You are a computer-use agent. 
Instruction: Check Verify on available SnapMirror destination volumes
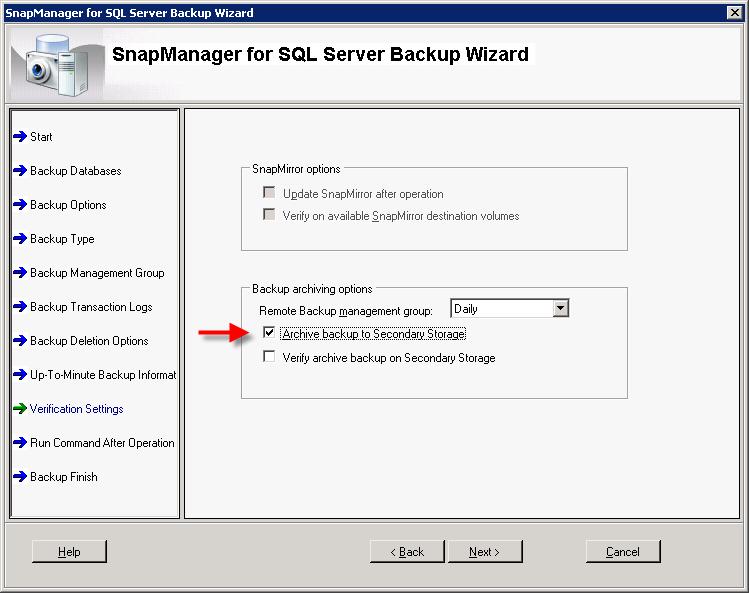point(269,215)
